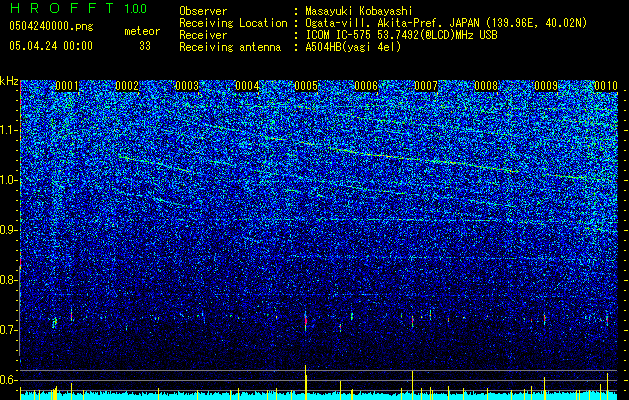The width and height of the screenshot is (629, 400).
Task: Click the 0006 minute marker
Action: click(366, 86)
